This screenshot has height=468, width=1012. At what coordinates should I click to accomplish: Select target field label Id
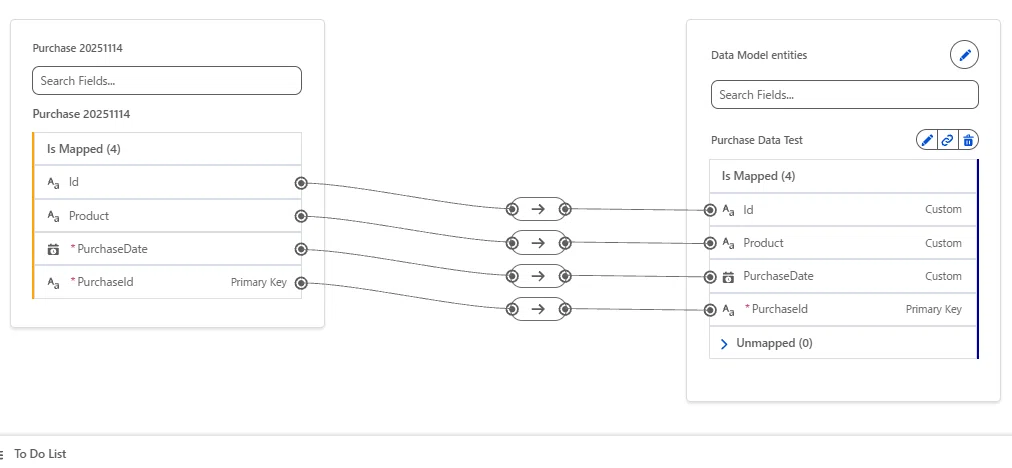748,210
